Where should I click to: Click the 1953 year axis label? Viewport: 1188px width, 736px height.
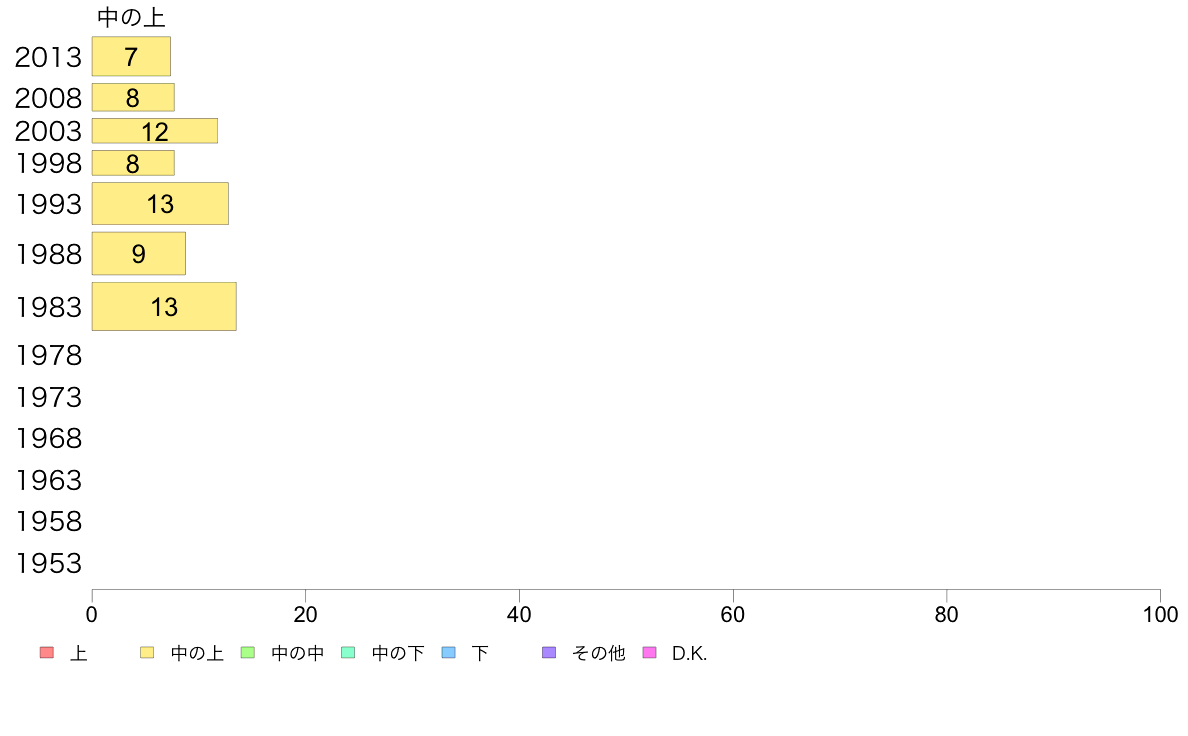pyautogui.click(x=48, y=563)
